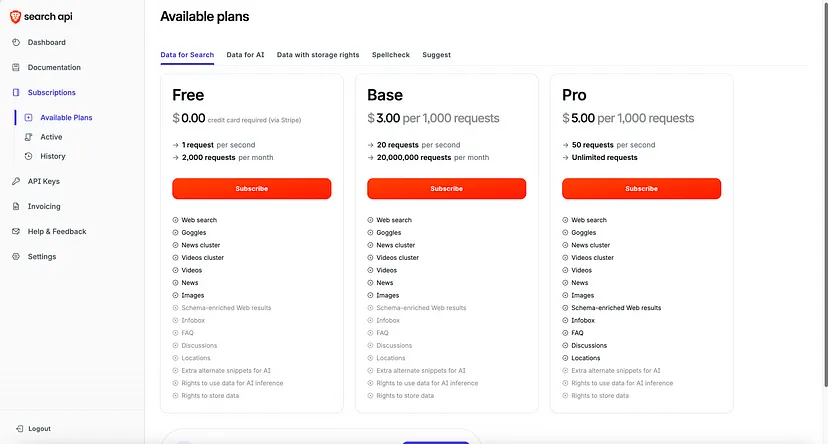Click the Available Plans plus icon
The image size is (828, 444).
pos(29,118)
